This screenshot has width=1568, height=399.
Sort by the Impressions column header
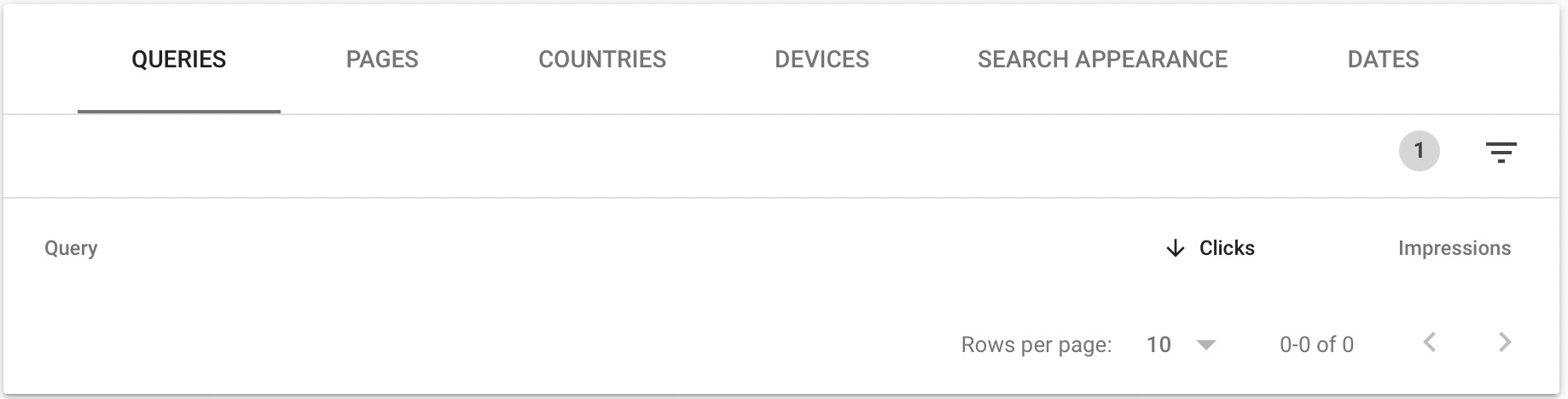tap(1455, 248)
